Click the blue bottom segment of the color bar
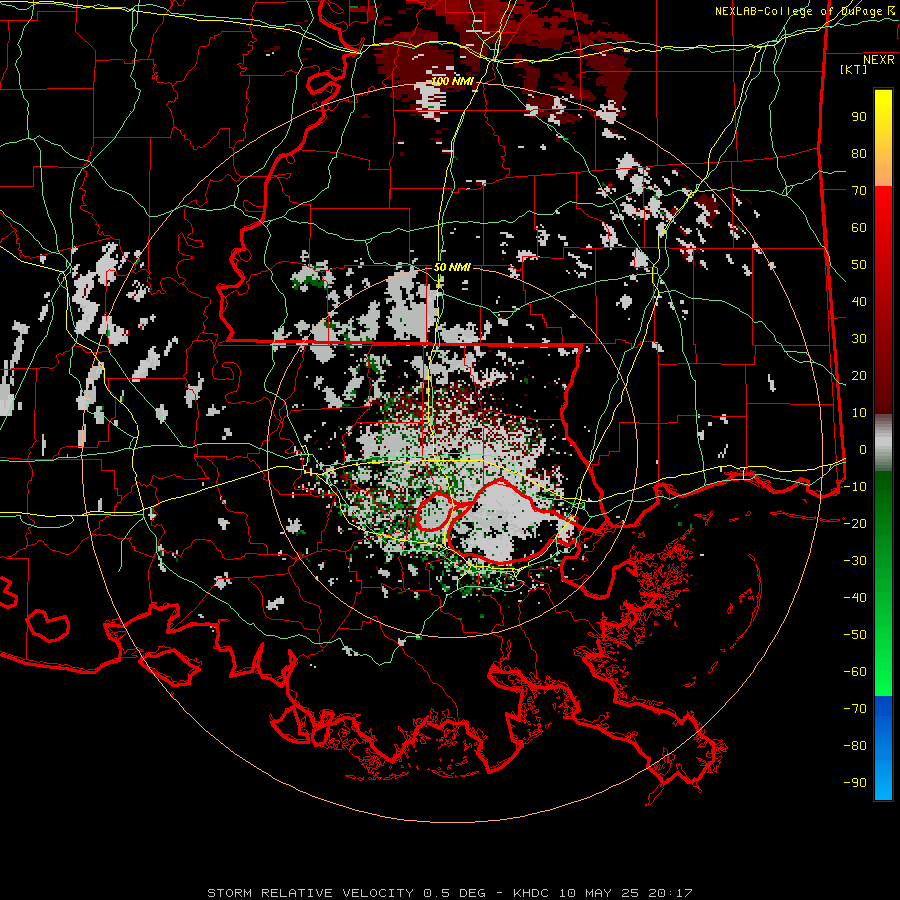The height and width of the screenshot is (900, 900). click(883, 748)
